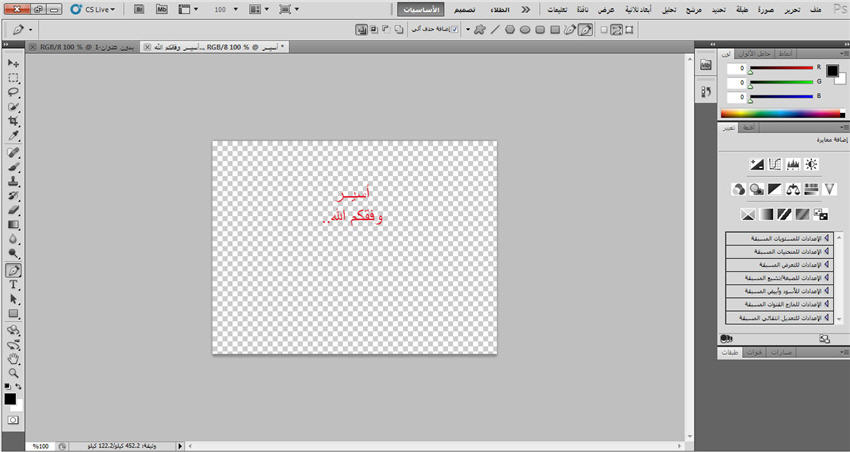Show more workspaces with the >> button
850x452 pixels.
(x=525, y=10)
